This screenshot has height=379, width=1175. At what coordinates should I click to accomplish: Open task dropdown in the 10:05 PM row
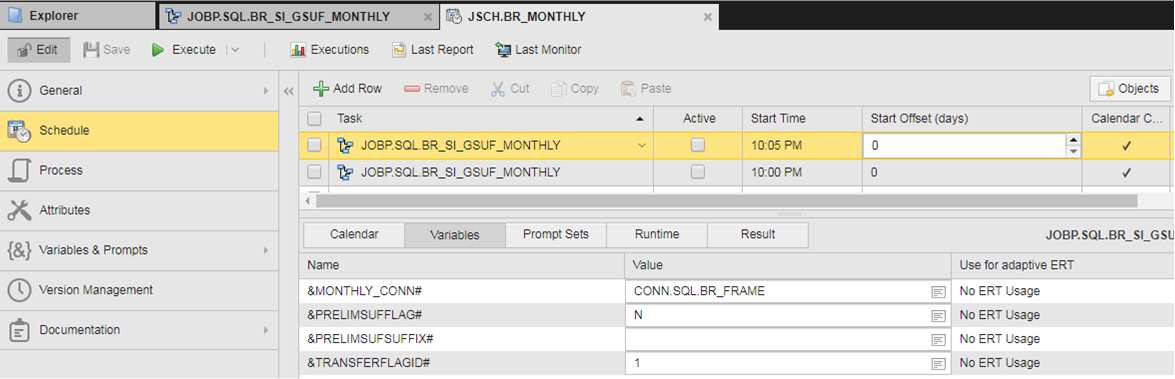click(641, 146)
